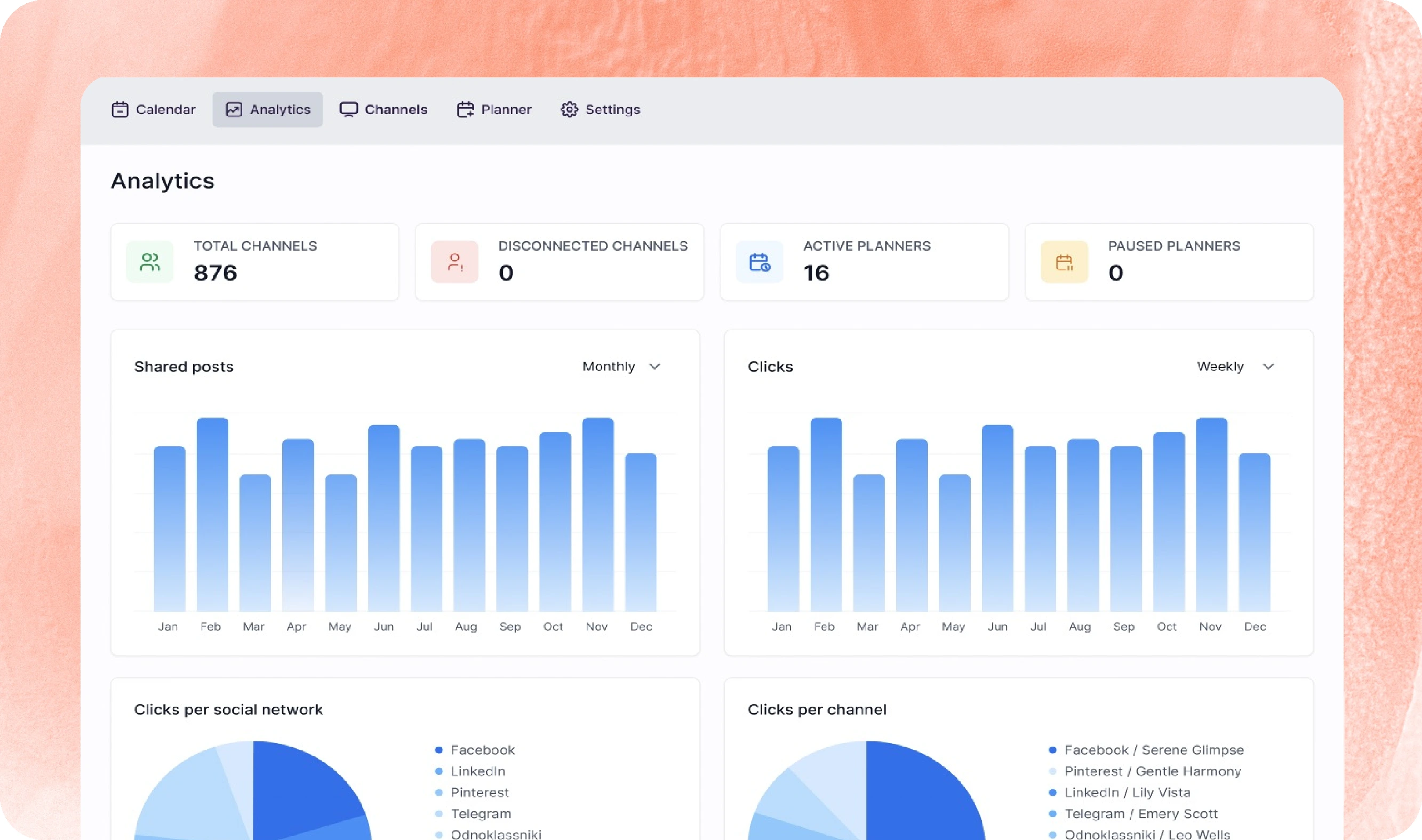Viewport: 1422px width, 840px height.
Task: Click the 16 active planners value
Action: click(816, 273)
